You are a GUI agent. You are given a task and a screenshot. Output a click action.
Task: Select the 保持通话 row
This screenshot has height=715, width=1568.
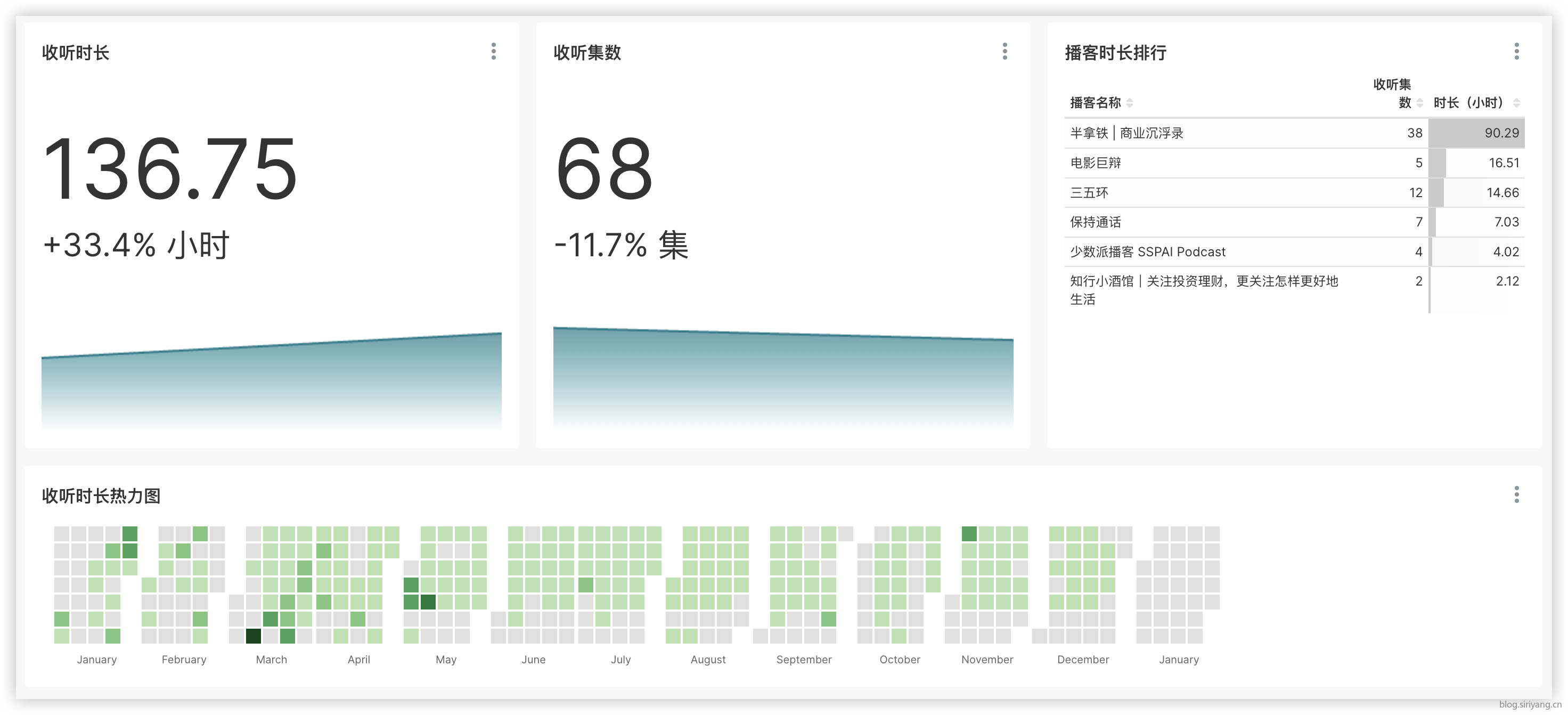click(x=1096, y=222)
